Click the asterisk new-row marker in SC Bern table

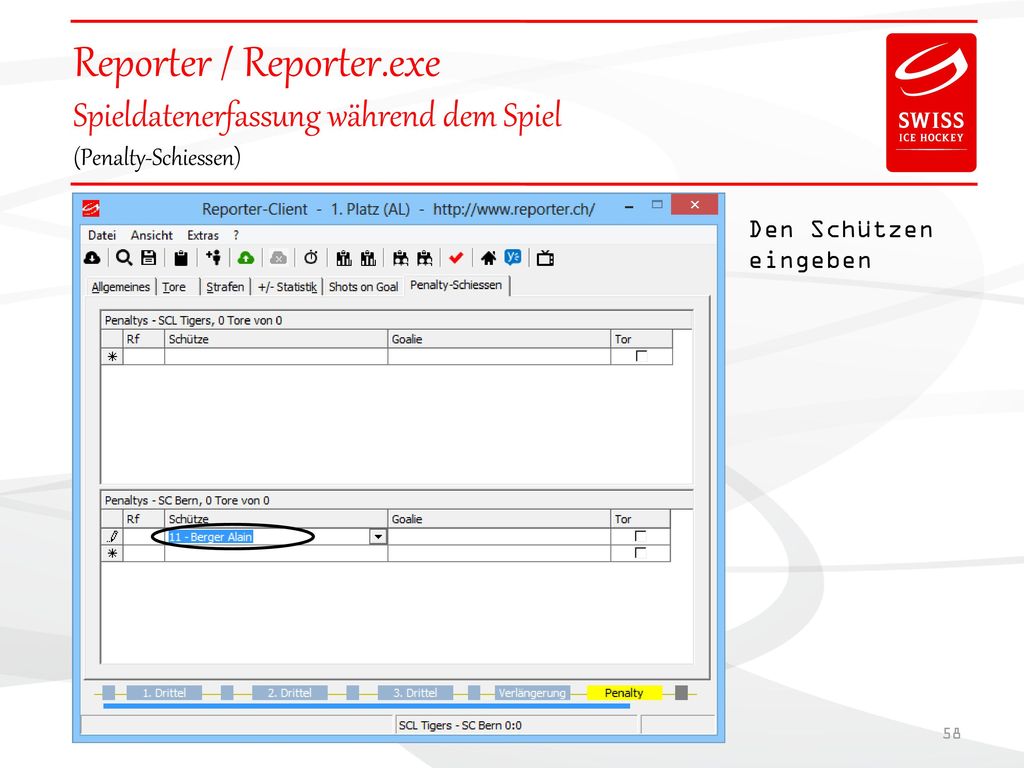coord(112,554)
